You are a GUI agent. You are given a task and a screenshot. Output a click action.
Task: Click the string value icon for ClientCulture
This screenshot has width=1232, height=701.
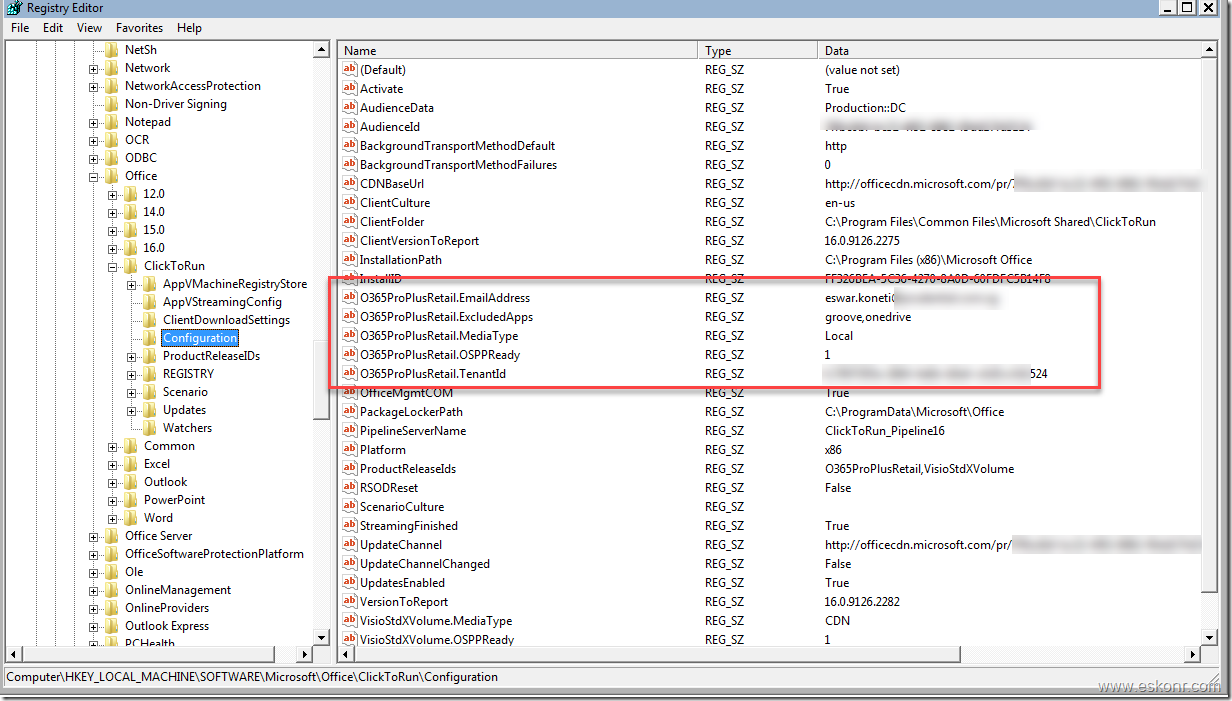click(350, 203)
